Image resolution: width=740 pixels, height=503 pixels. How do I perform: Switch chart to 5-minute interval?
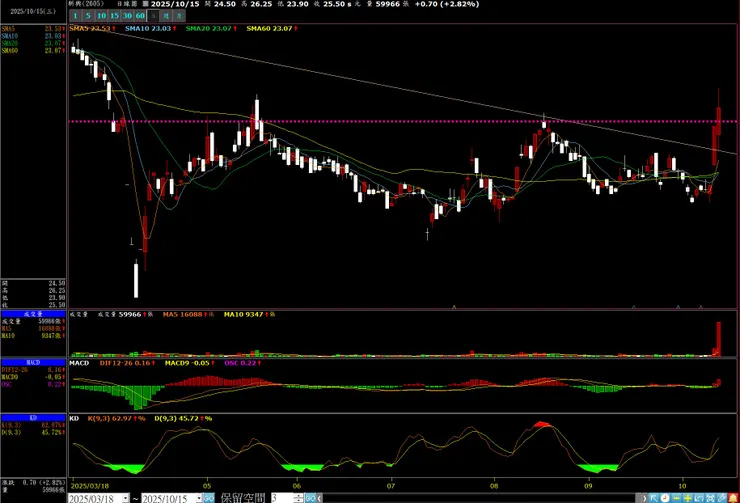point(89,17)
